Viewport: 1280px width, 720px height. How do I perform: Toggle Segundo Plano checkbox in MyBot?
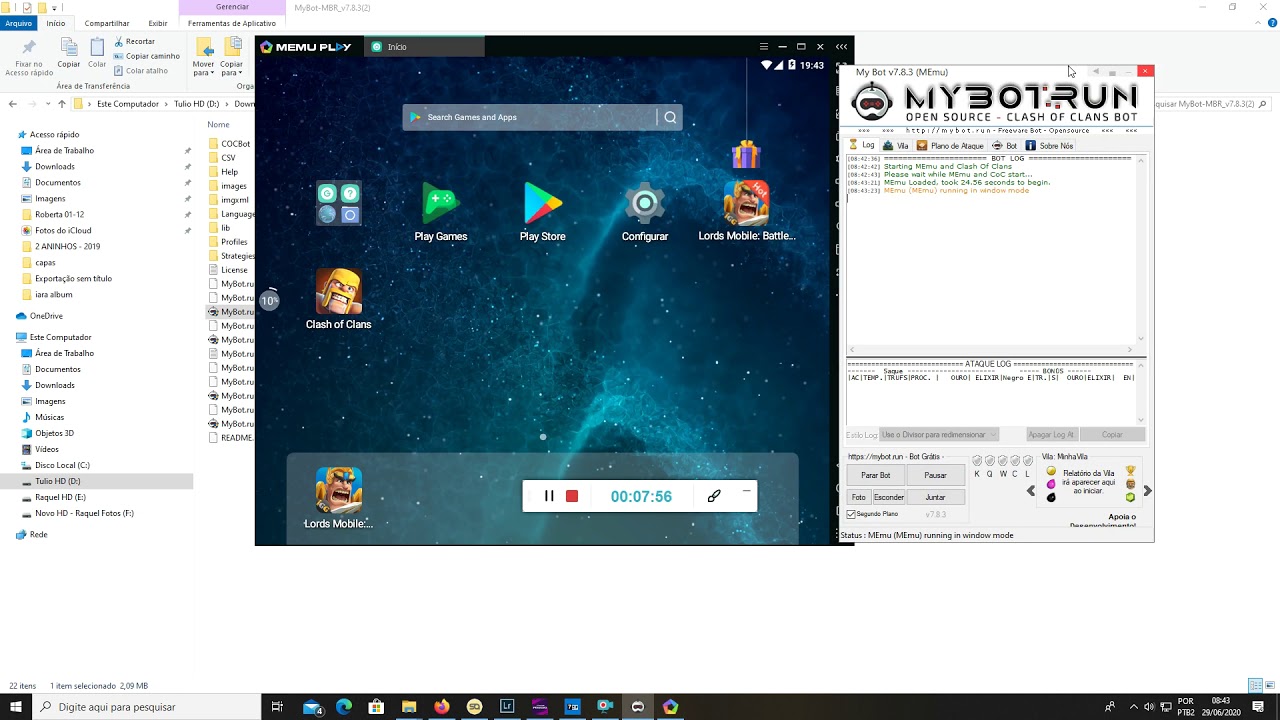(x=852, y=514)
